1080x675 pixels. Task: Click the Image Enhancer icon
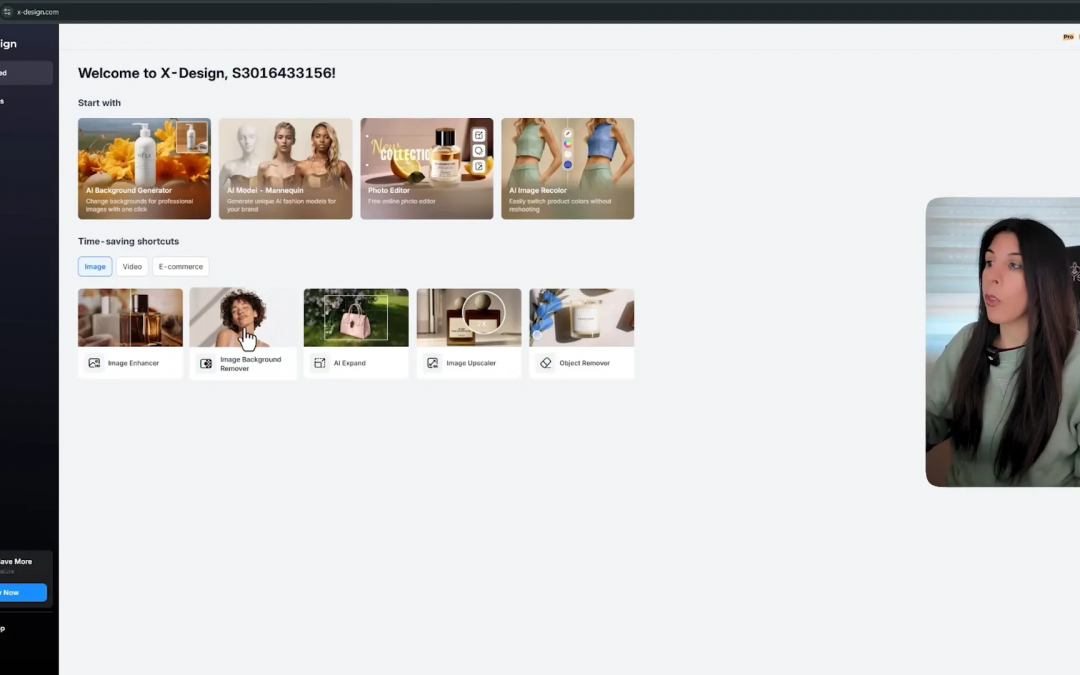pos(94,363)
